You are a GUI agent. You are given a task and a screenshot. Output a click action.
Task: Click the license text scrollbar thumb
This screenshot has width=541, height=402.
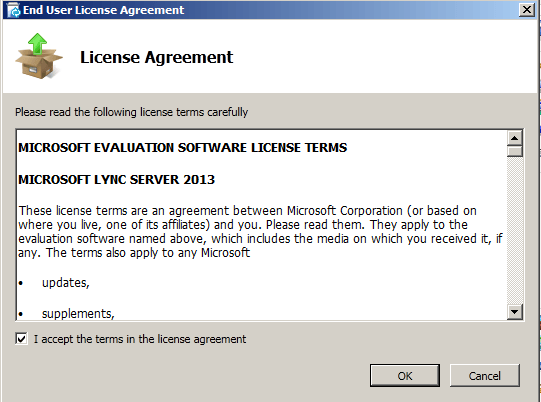point(515,151)
